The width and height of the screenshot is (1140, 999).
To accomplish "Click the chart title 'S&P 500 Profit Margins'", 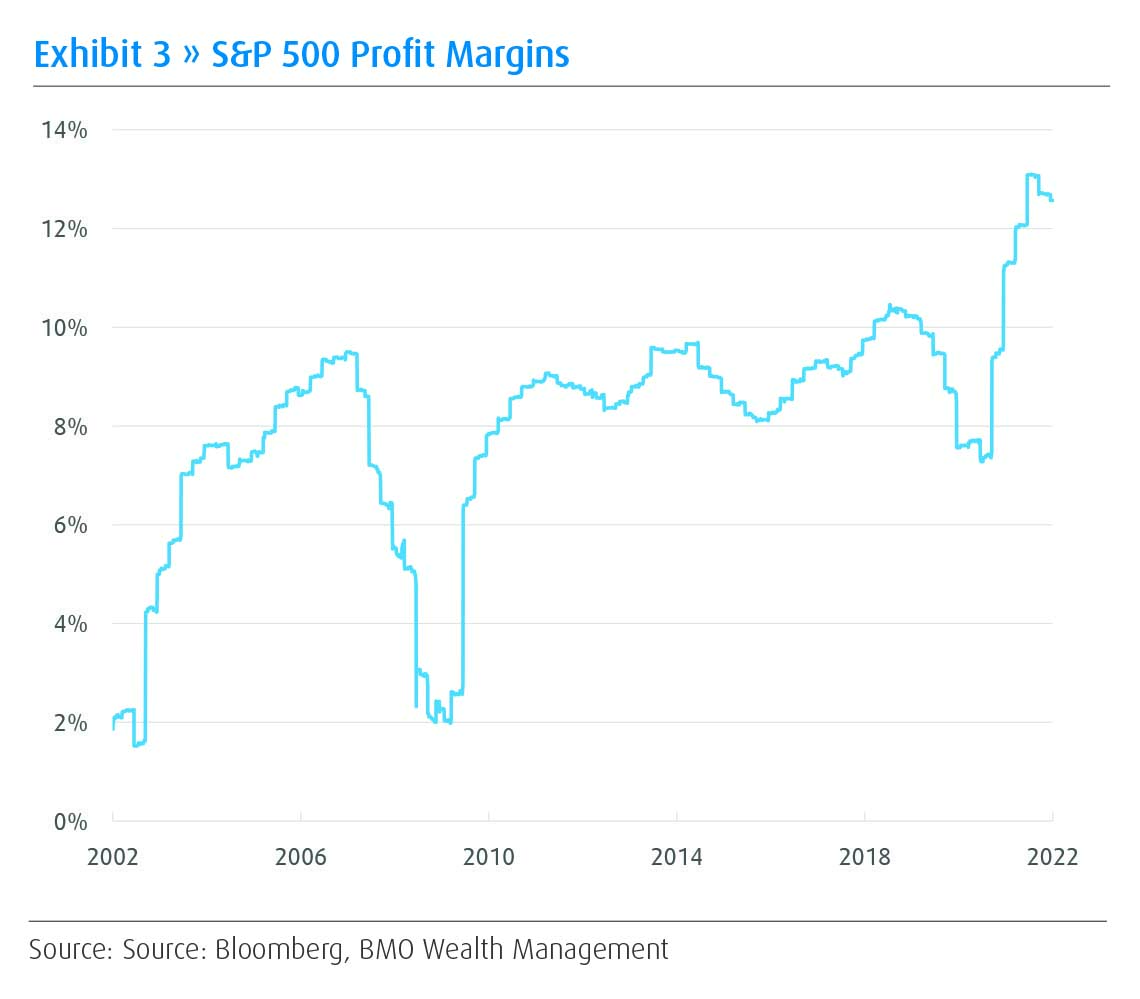I will coord(390,54).
